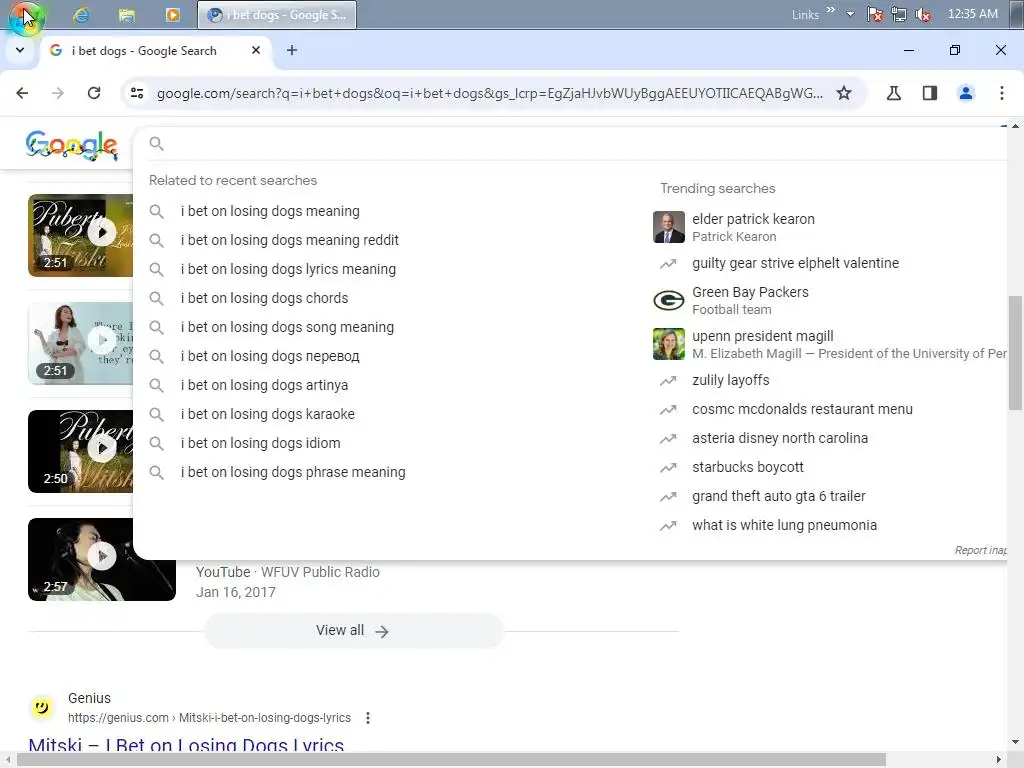Open Chrome Labs flask icon

(x=894, y=93)
